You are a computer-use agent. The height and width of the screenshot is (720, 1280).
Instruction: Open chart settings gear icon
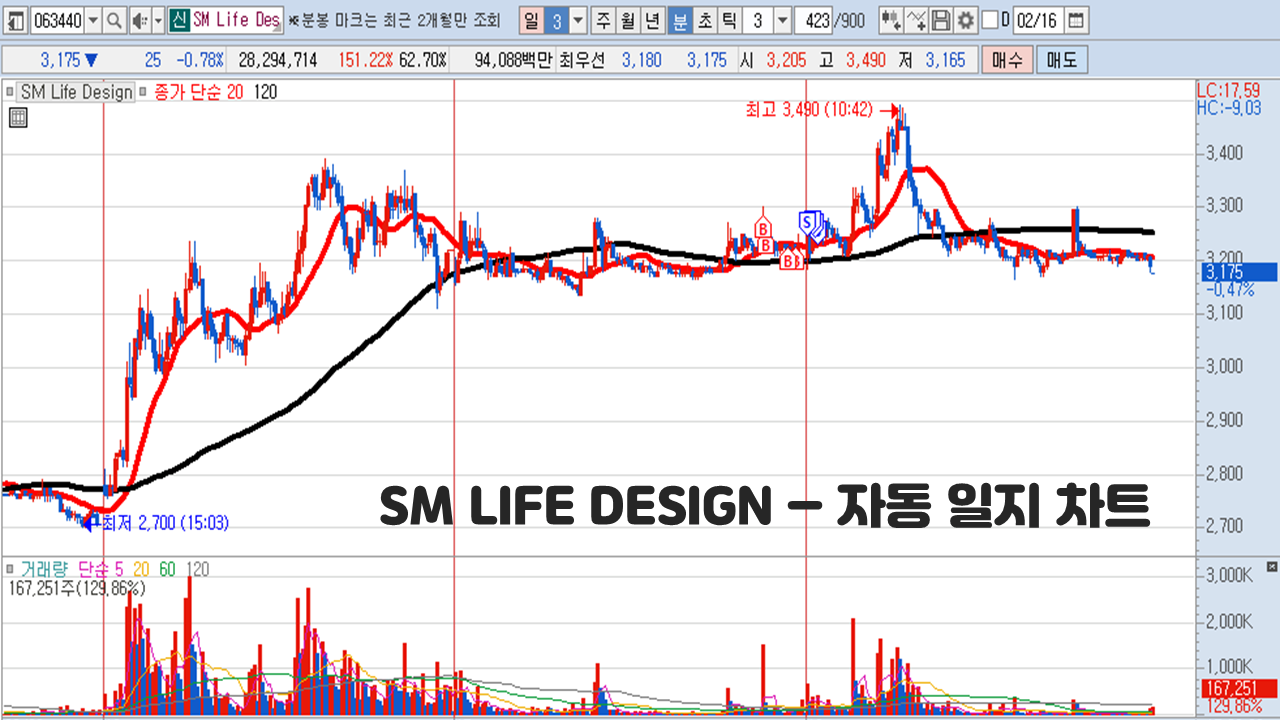[966, 20]
